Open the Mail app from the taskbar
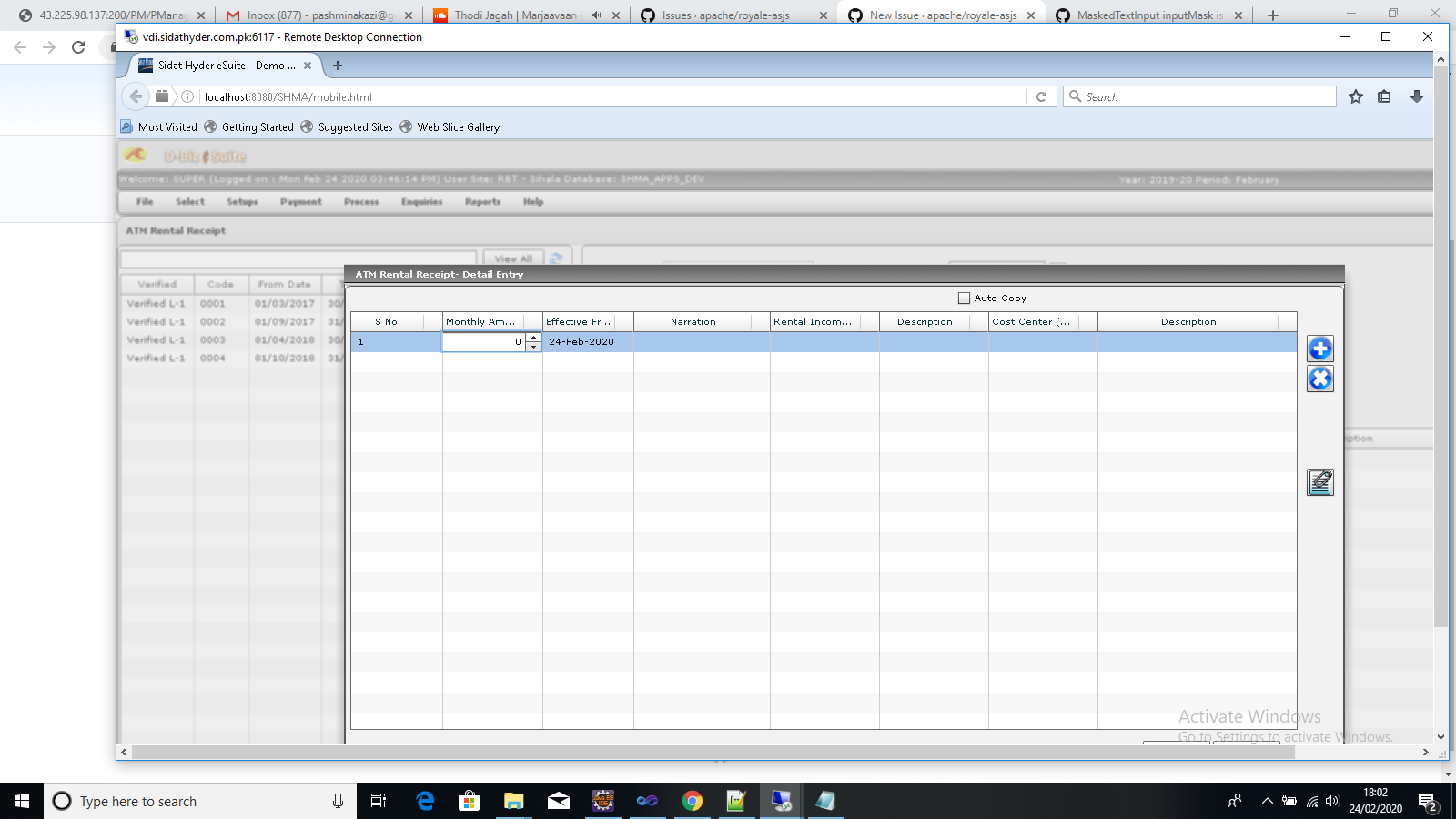The height and width of the screenshot is (819, 1456). (x=559, y=801)
